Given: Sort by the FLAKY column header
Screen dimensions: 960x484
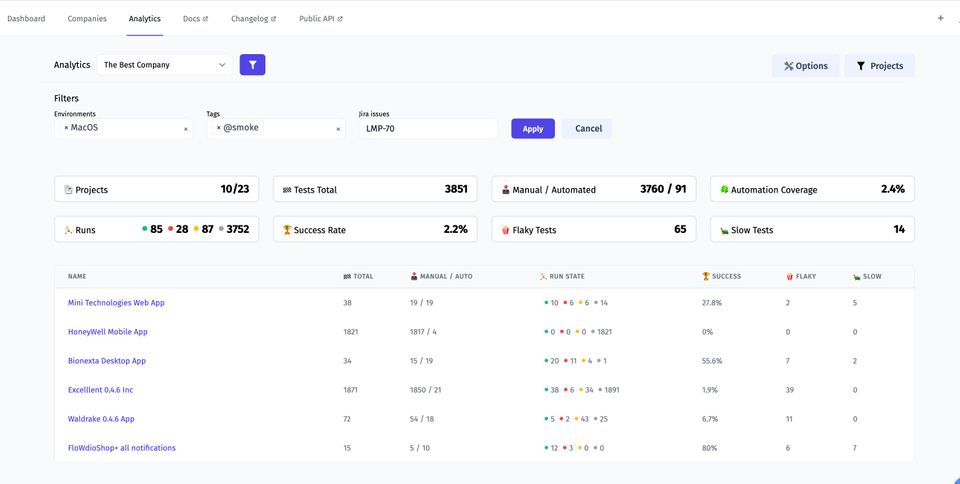Looking at the screenshot, I should (x=801, y=277).
